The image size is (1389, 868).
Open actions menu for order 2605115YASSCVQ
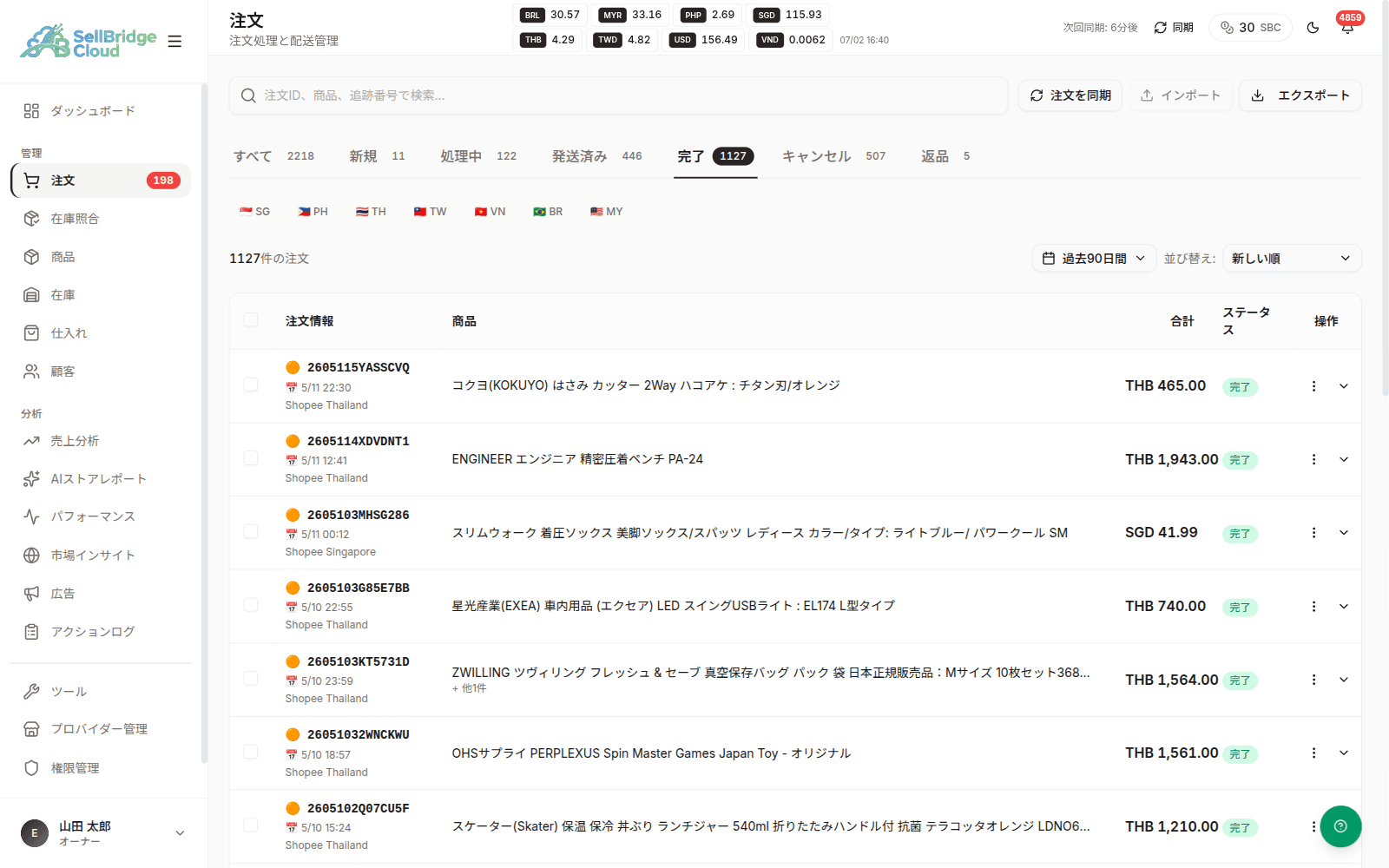click(1313, 386)
